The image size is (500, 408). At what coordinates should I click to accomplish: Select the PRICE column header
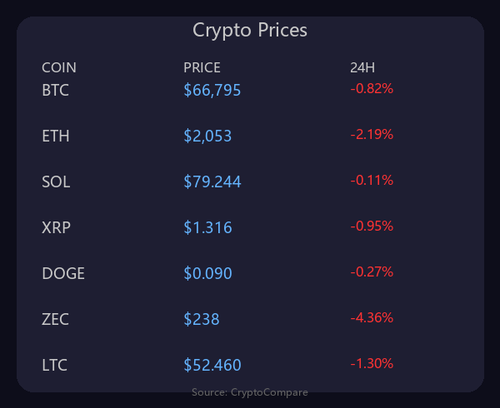pyautogui.click(x=202, y=68)
